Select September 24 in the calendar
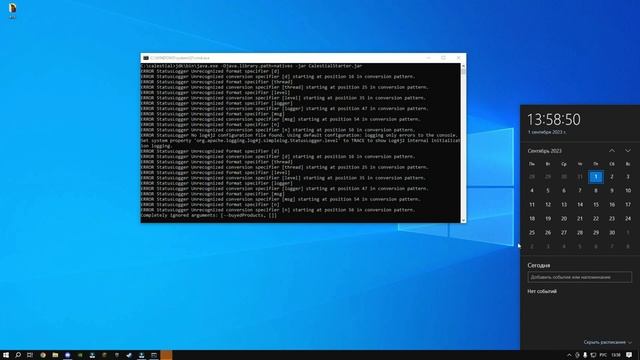Image resolution: width=640 pixels, height=360 pixels. click(628, 219)
